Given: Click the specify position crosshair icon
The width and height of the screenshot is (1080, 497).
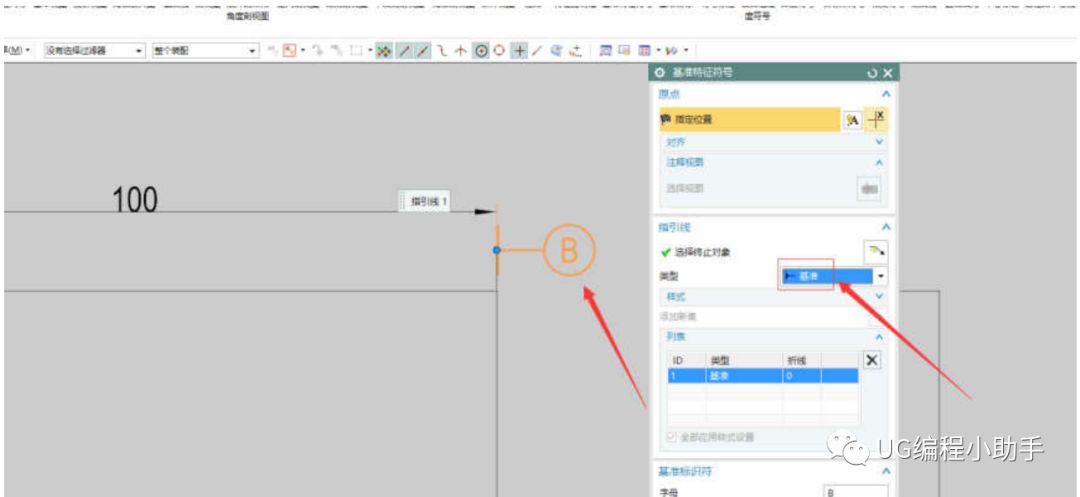Looking at the screenshot, I should [877, 119].
